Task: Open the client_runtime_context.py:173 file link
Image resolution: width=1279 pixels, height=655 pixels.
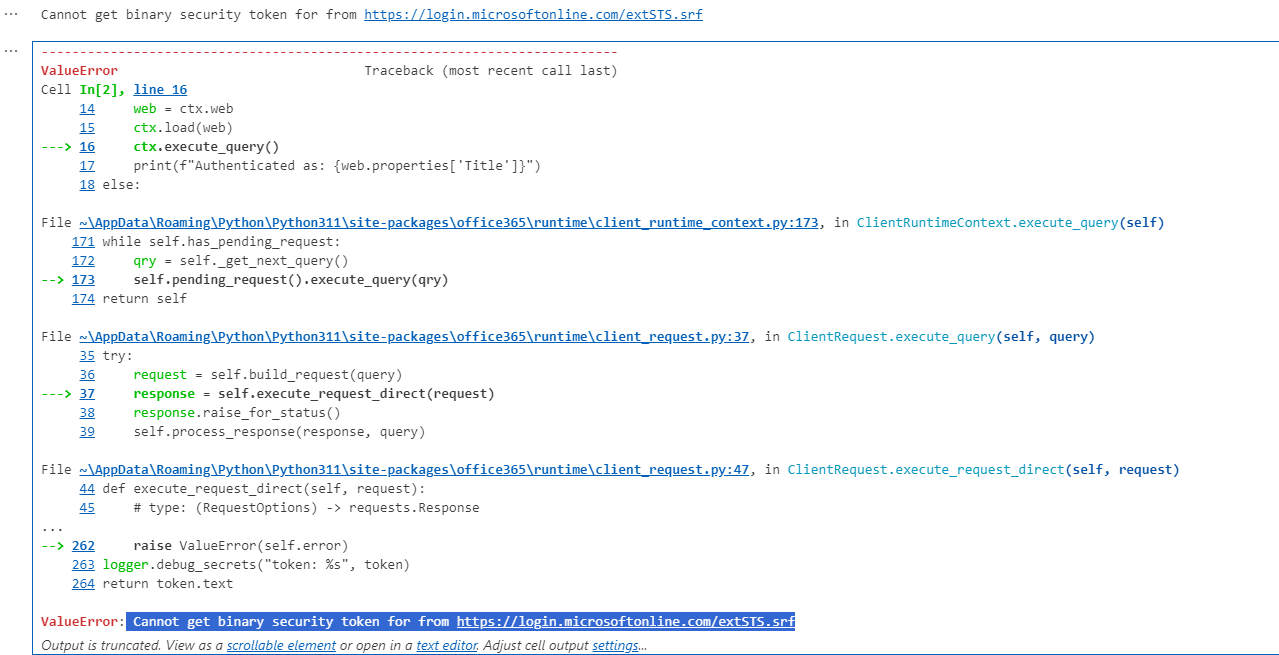Action: point(449,223)
